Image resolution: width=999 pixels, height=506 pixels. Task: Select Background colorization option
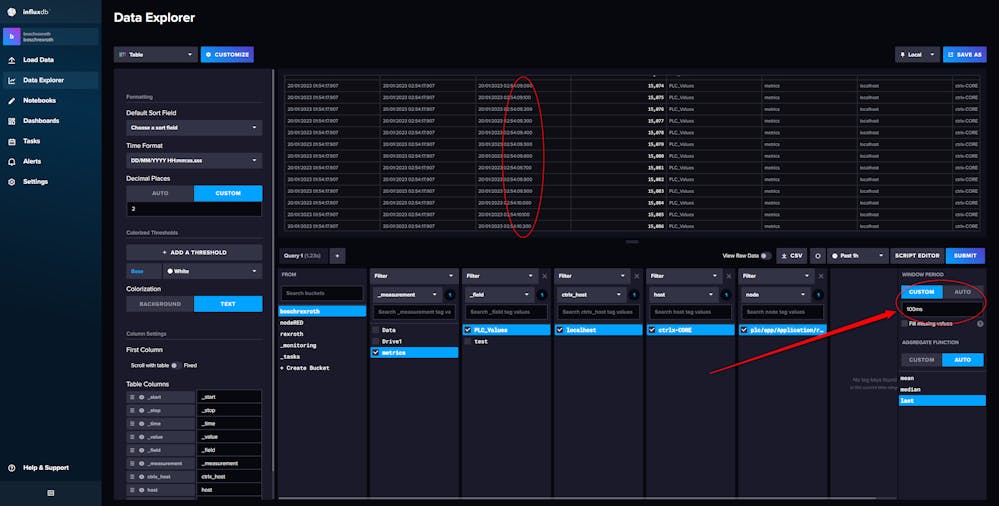[159, 304]
